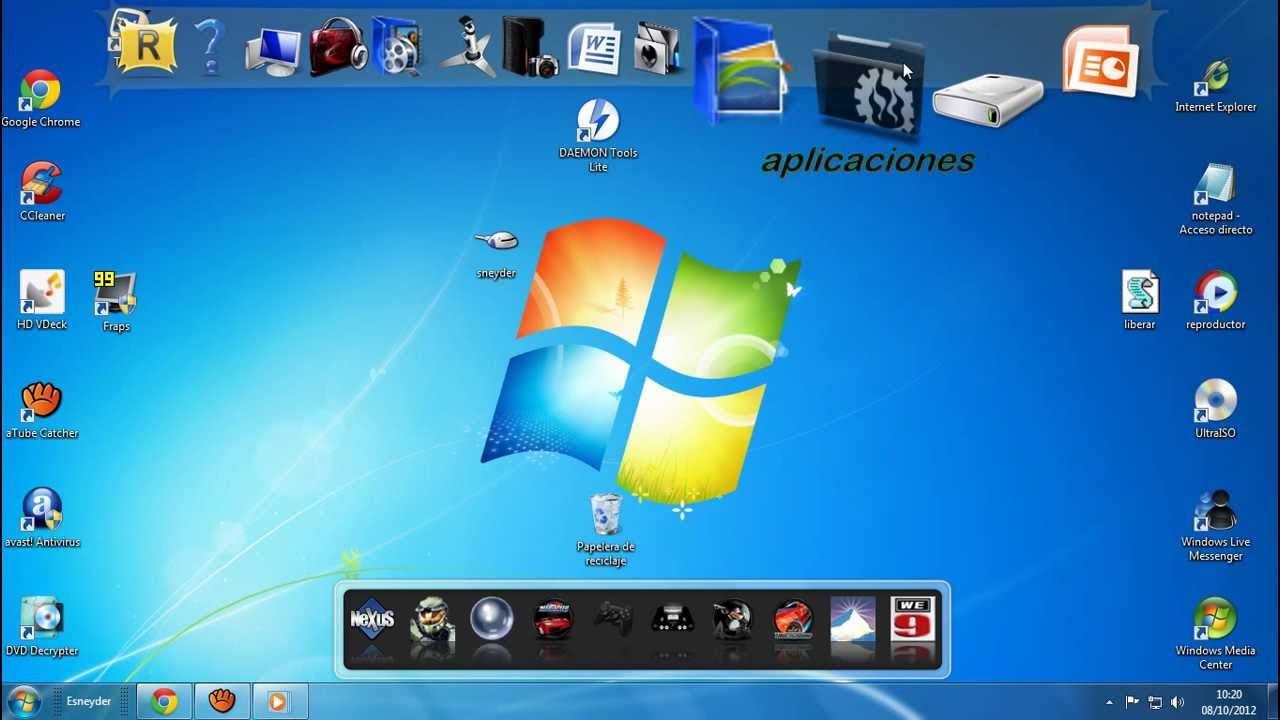
Task: Click the Esneyder toolbar label on taskbar
Action: [88, 702]
